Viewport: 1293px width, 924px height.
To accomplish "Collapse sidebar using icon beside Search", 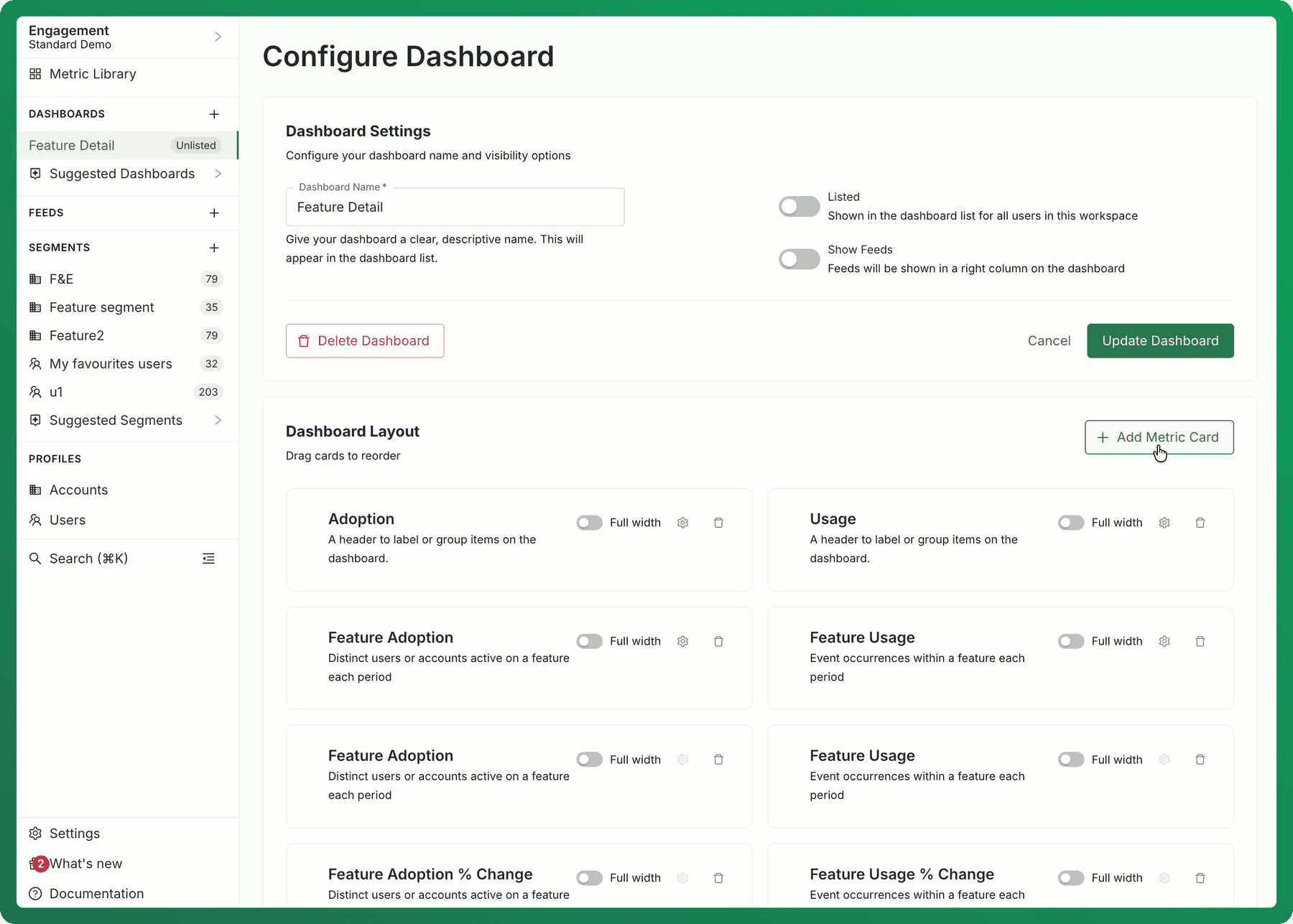I will [x=208, y=559].
